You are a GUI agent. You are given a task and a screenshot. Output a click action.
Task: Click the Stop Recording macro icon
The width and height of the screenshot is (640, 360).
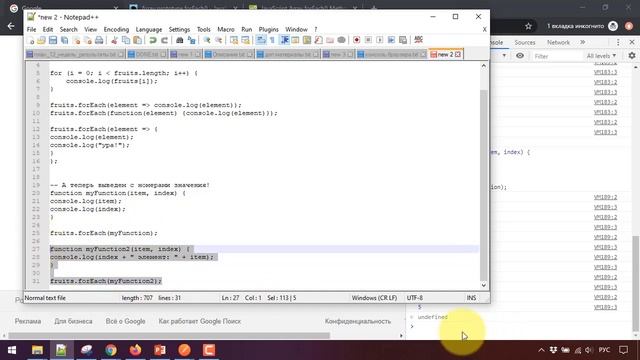point(368,40)
